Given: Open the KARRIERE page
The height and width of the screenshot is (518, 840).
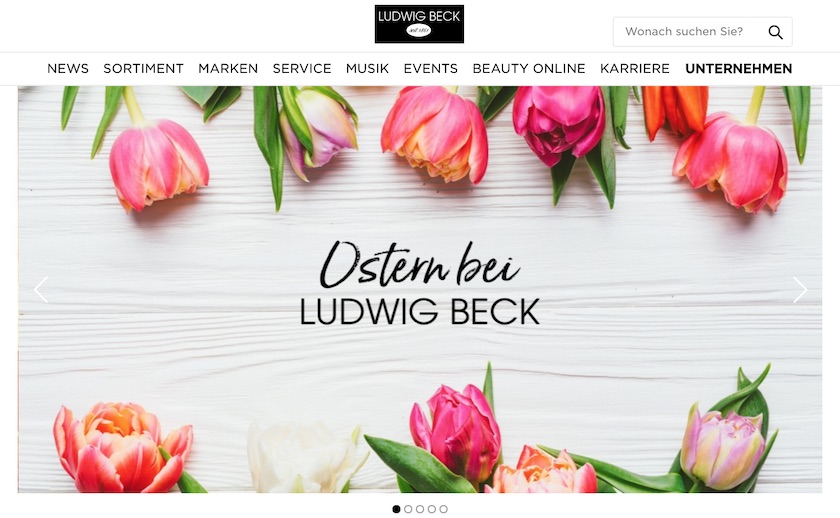Looking at the screenshot, I should pyautogui.click(x=635, y=69).
